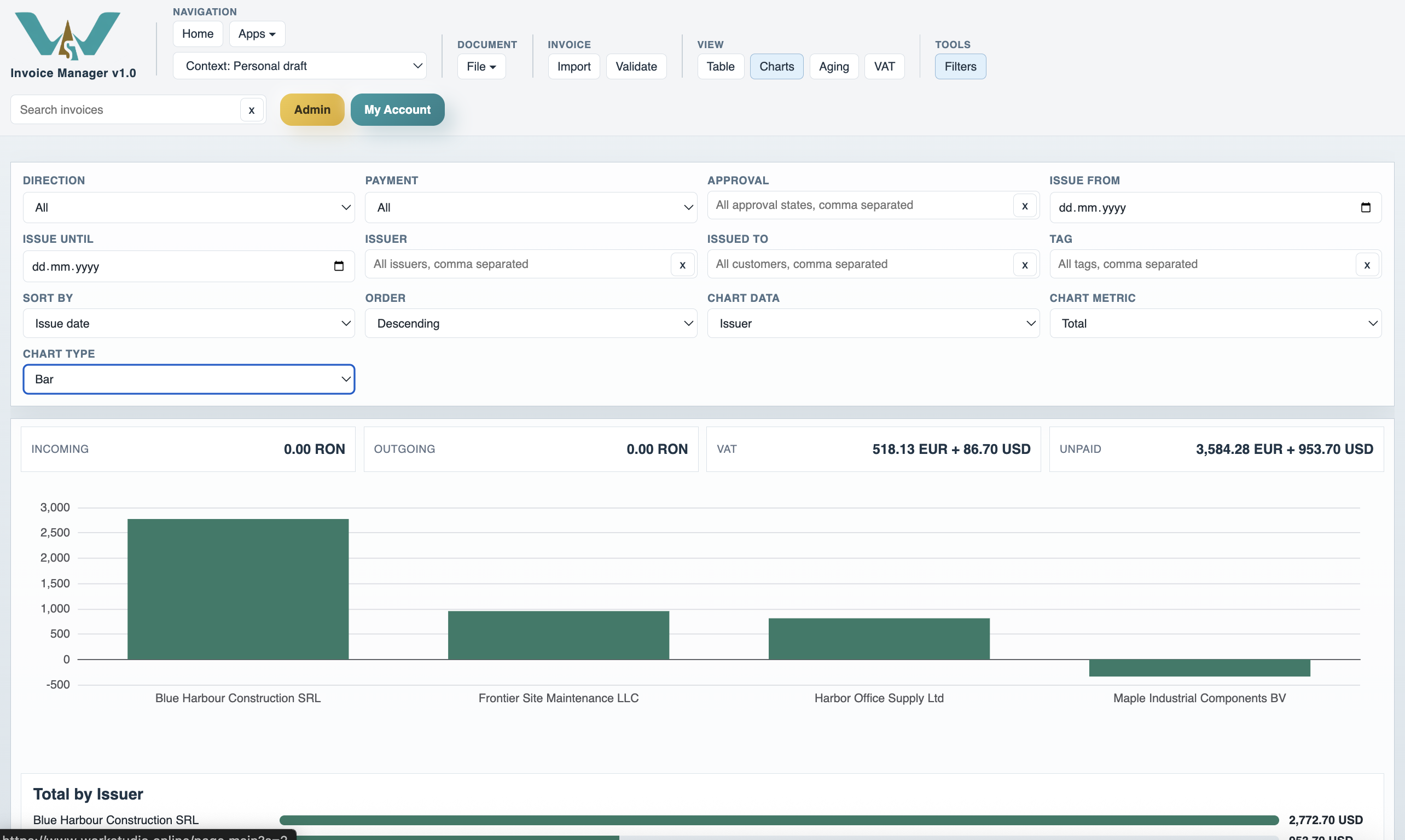This screenshot has width=1405, height=840.
Task: Open the Apps dropdown menu
Action: pyautogui.click(x=257, y=34)
